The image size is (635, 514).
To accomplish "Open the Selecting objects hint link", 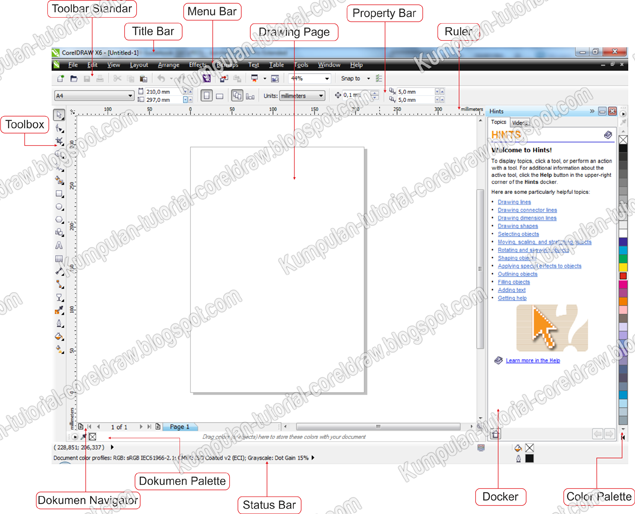I will pyautogui.click(x=518, y=234).
